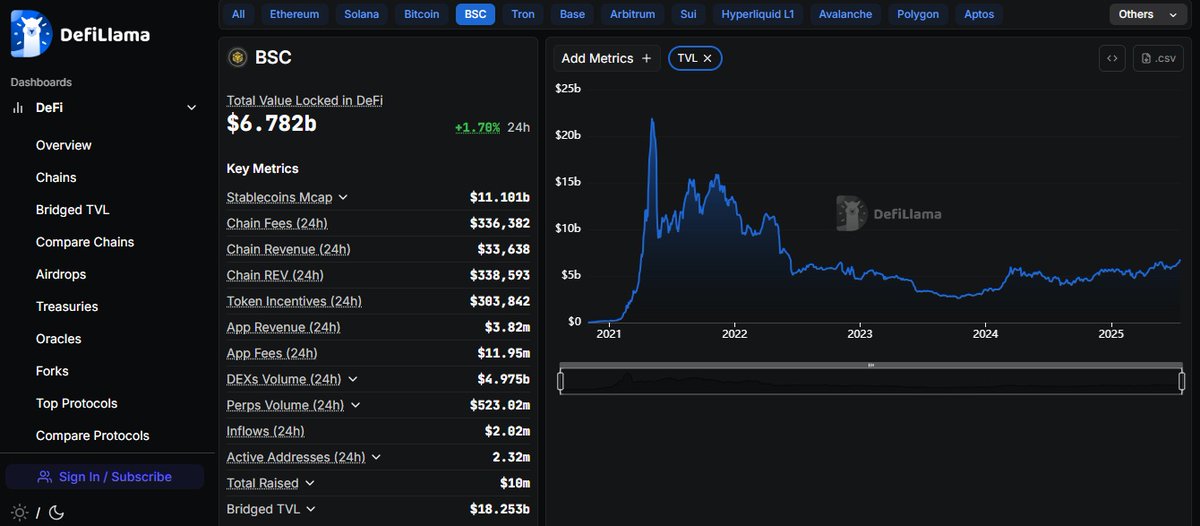Open the Oracles sidebar link
The width and height of the screenshot is (1200, 526).
(x=59, y=339)
